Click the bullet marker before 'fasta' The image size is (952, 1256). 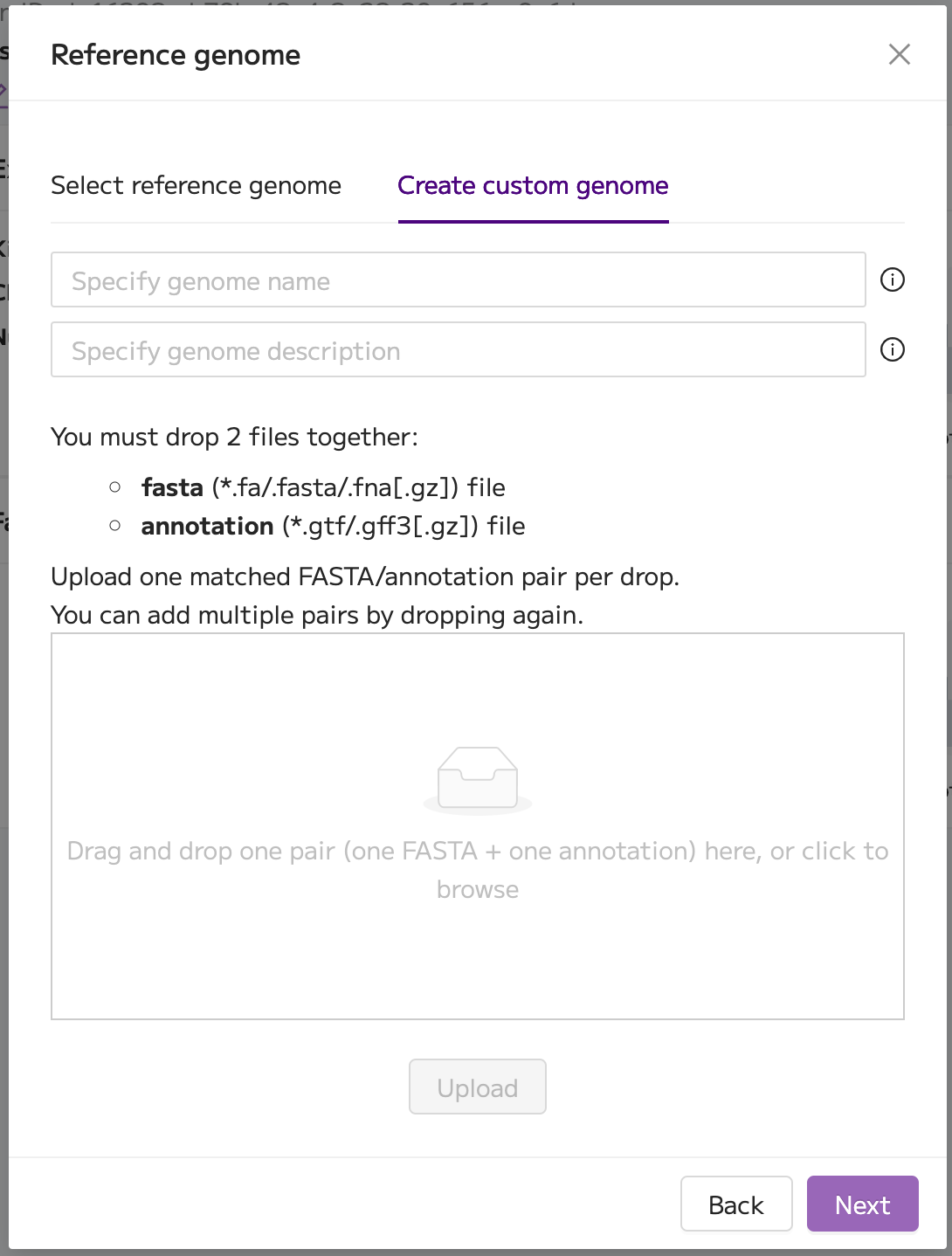click(114, 487)
